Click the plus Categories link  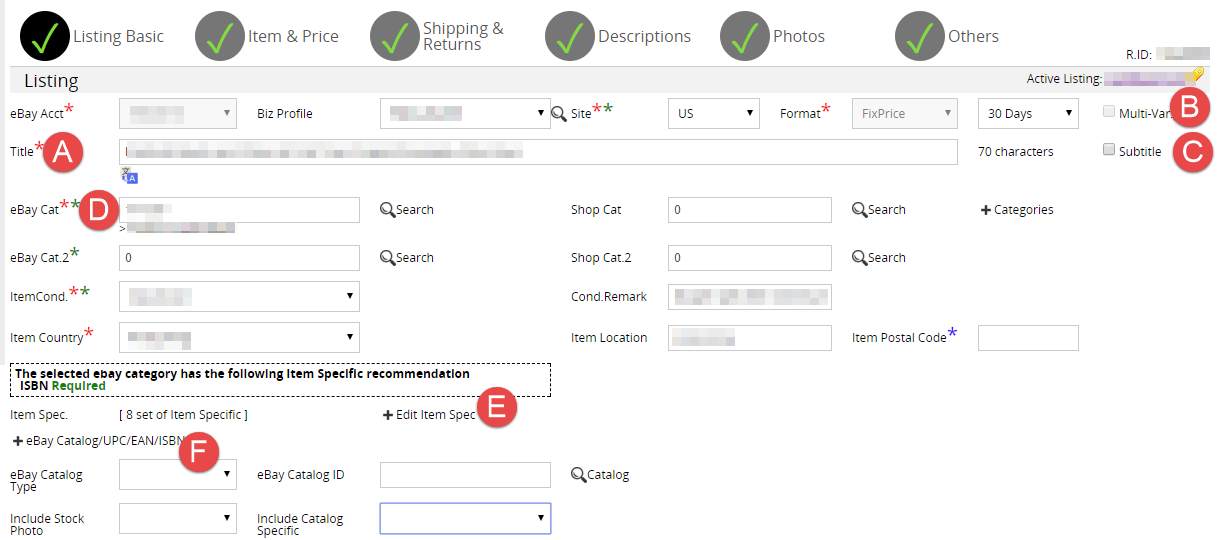coord(1017,210)
